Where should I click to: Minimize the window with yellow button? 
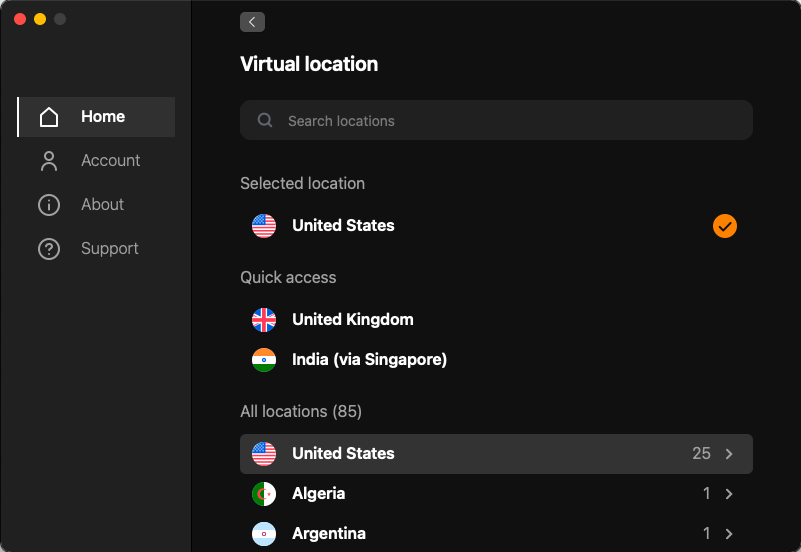tap(40, 19)
